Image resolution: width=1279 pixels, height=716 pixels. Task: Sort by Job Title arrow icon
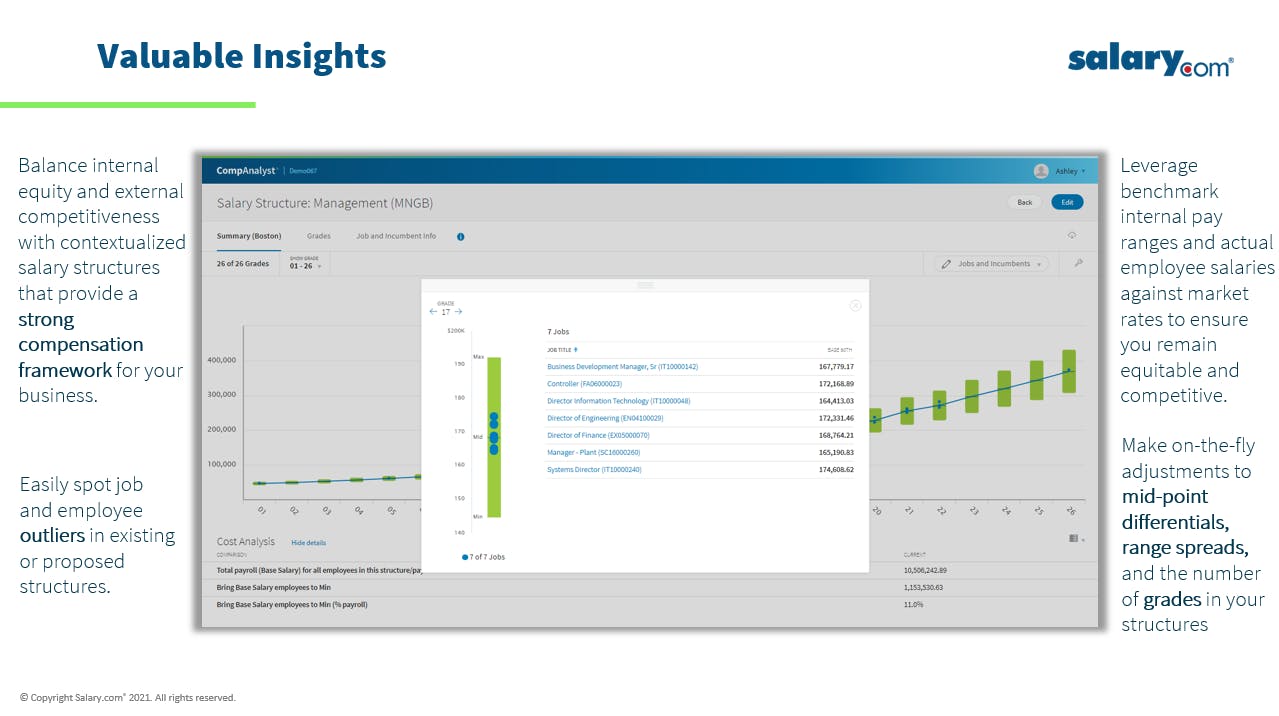(x=575, y=350)
